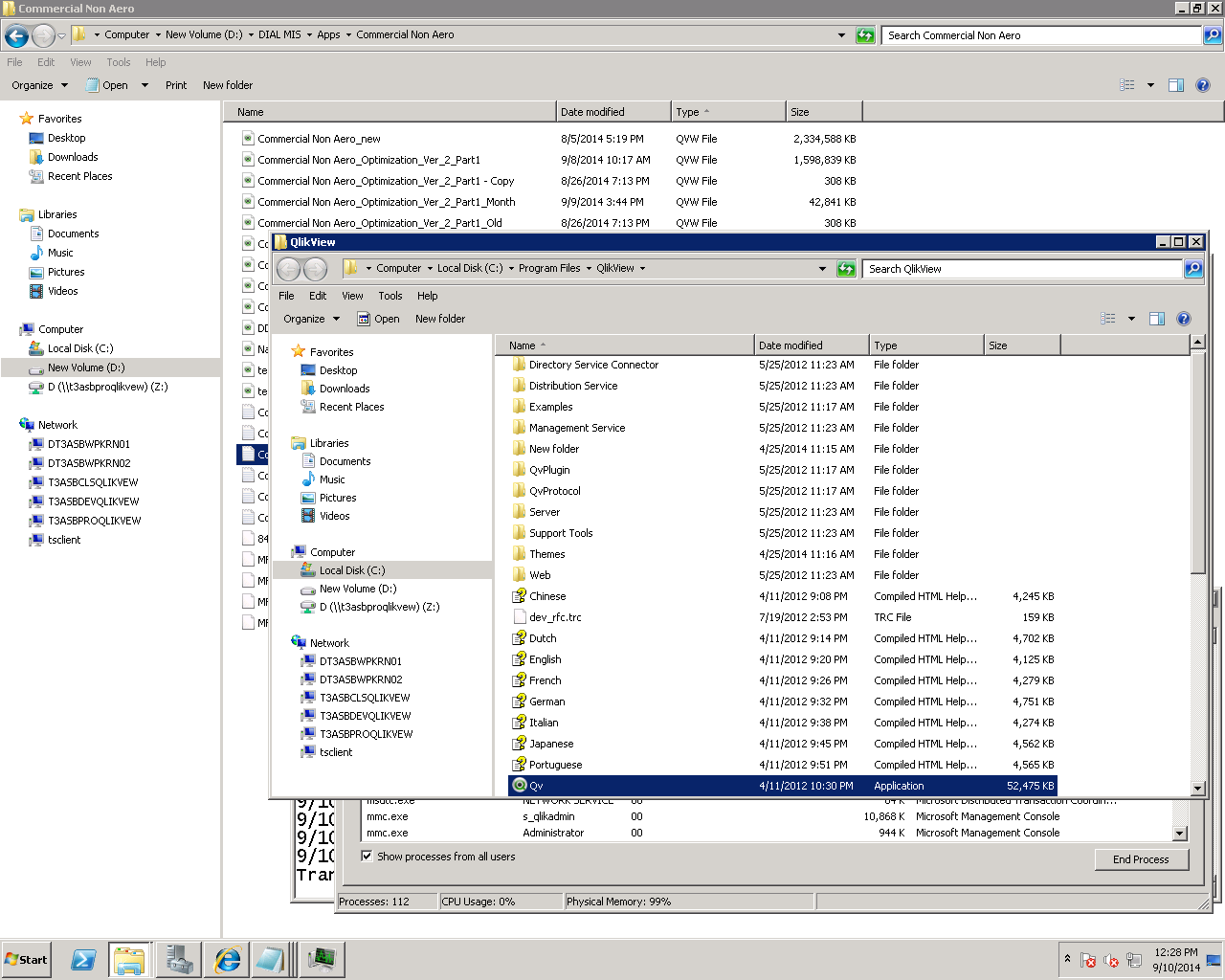Expand view options dropdown in QlikView window
The height and width of the screenshot is (980, 1225).
pyautogui.click(x=1131, y=319)
